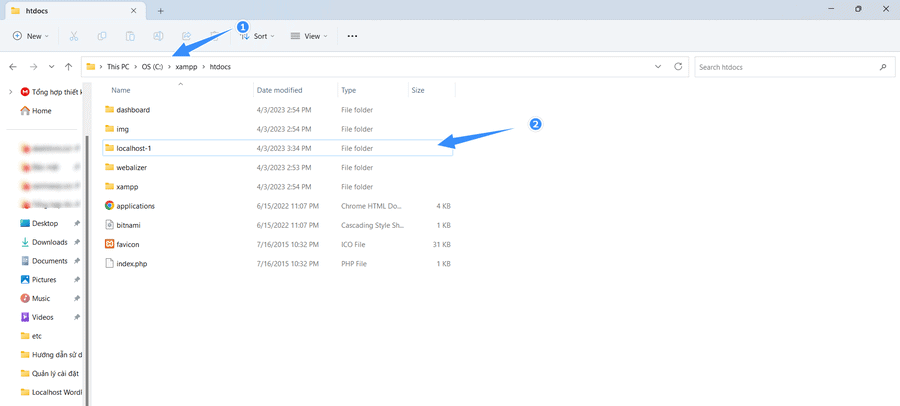Close the htdocs tab

click(134, 10)
